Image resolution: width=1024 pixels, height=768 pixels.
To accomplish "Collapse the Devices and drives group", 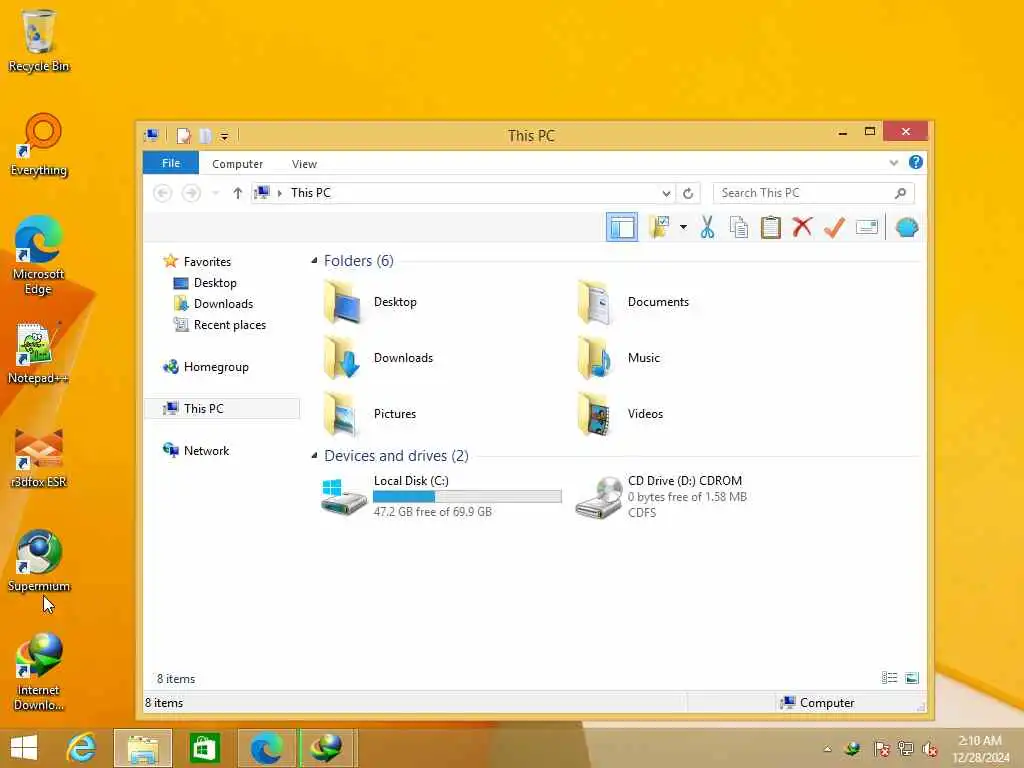I will pyautogui.click(x=315, y=455).
